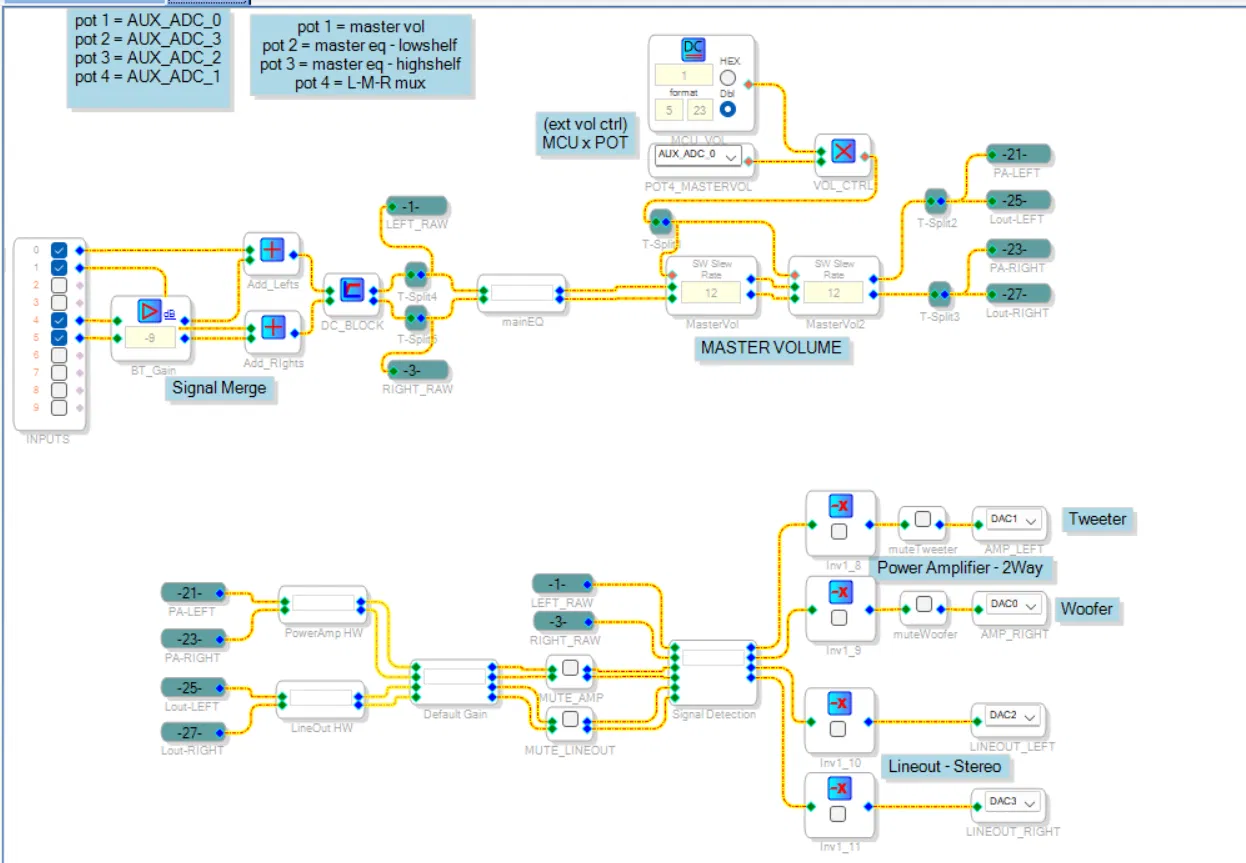Select the T-Split2 node
Image resolution: width=1246 pixels, height=863 pixels.
pyautogui.click(x=936, y=199)
